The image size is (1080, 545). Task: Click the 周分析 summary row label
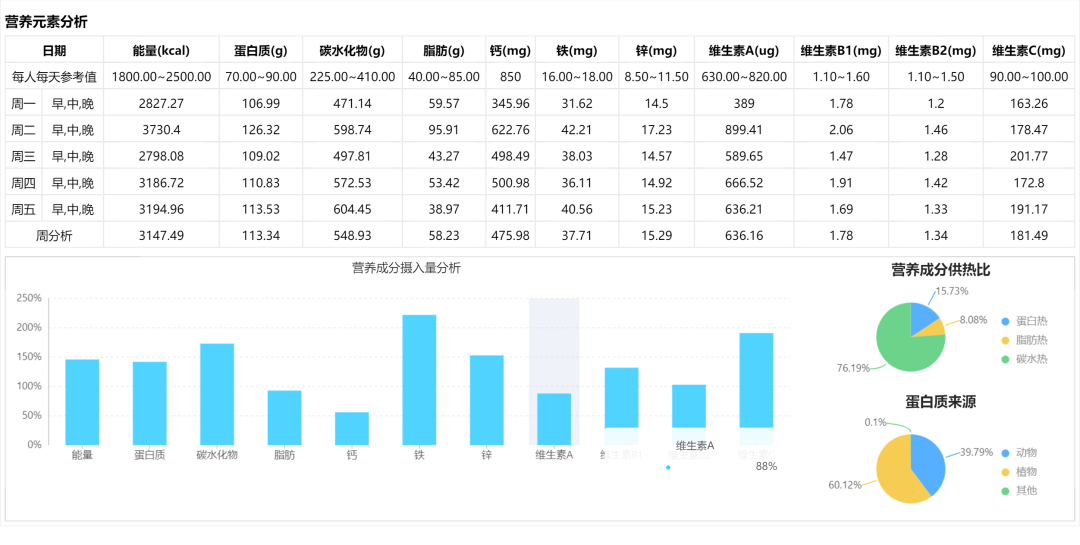click(54, 236)
